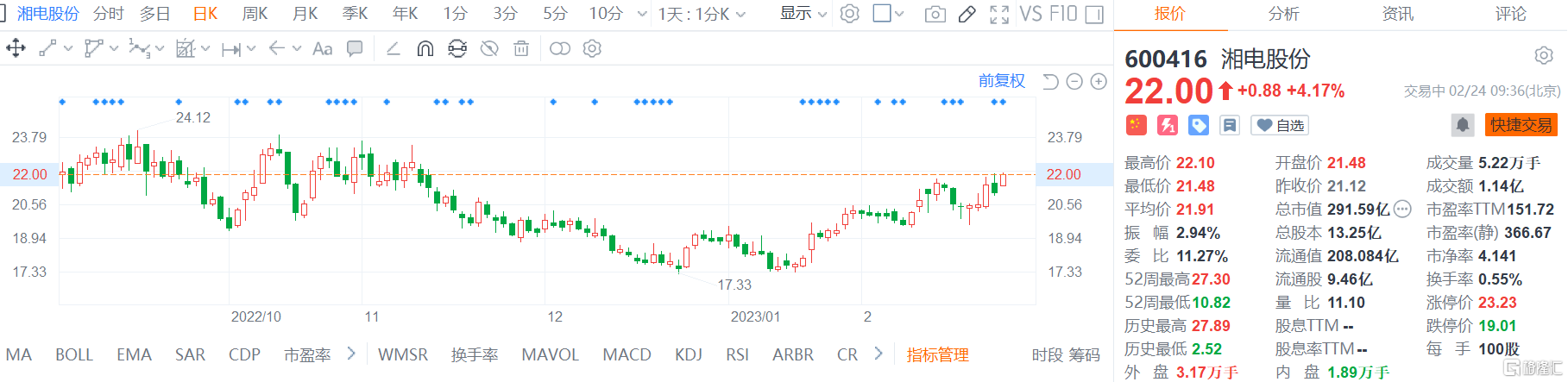The width and height of the screenshot is (1568, 382).
Task: Zoom out chart with minus circle
Action: click(x=1074, y=81)
